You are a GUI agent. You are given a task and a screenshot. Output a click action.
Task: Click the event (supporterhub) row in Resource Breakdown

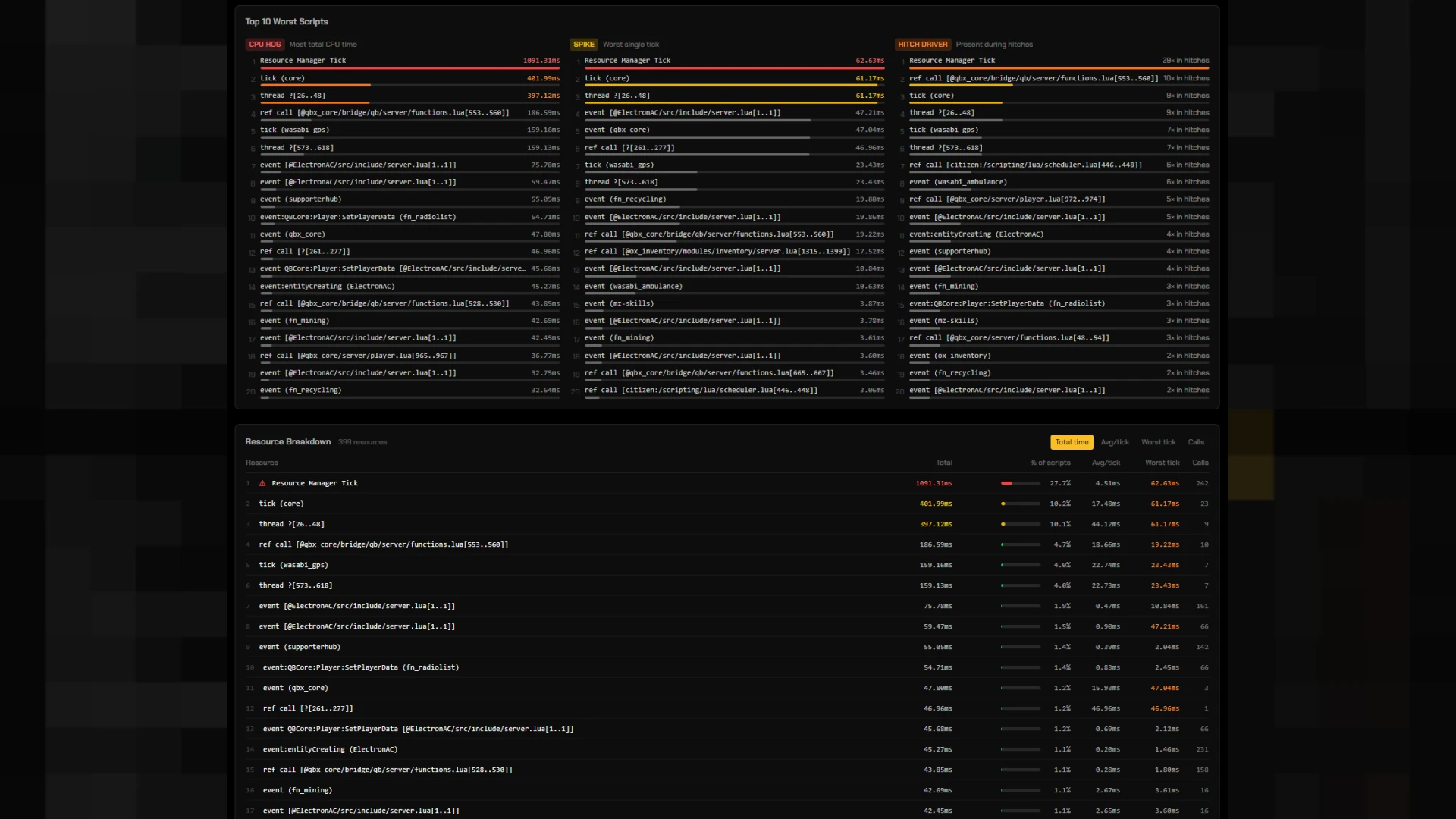tap(727, 647)
